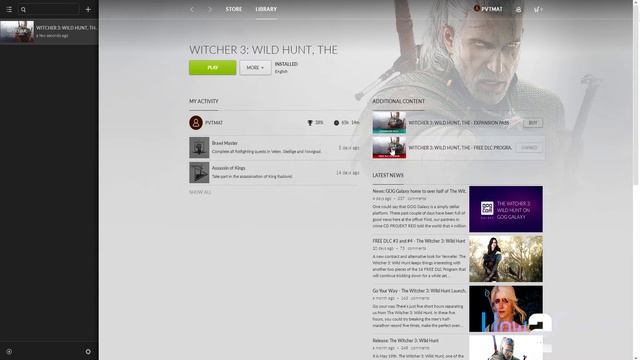640x360 pixels.
Task: Open the Go Your Way launch news headline
Action: [419, 291]
